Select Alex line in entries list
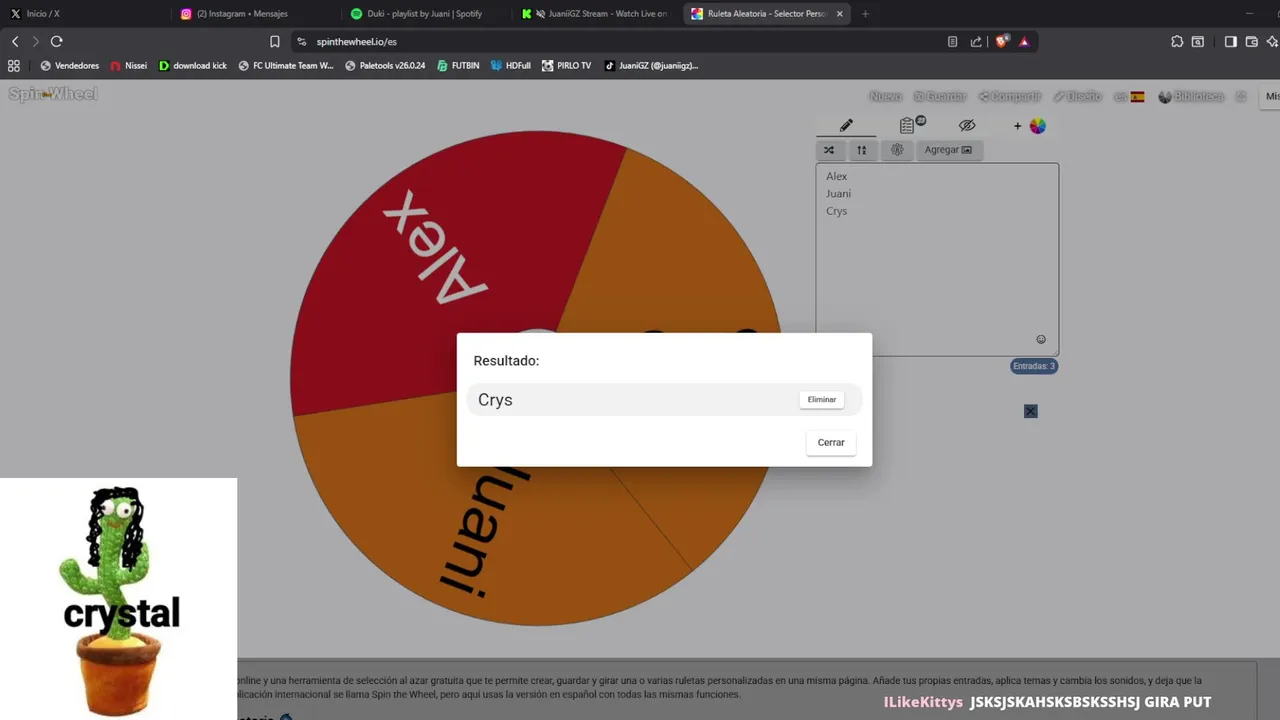The width and height of the screenshot is (1280, 720). (x=837, y=176)
